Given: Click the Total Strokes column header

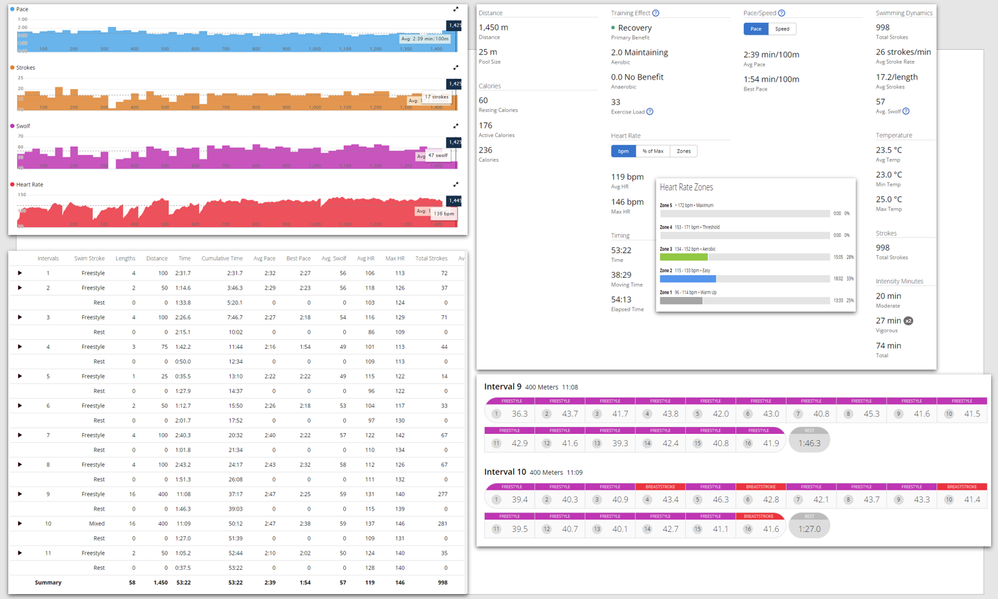Looking at the screenshot, I should (x=431, y=258).
